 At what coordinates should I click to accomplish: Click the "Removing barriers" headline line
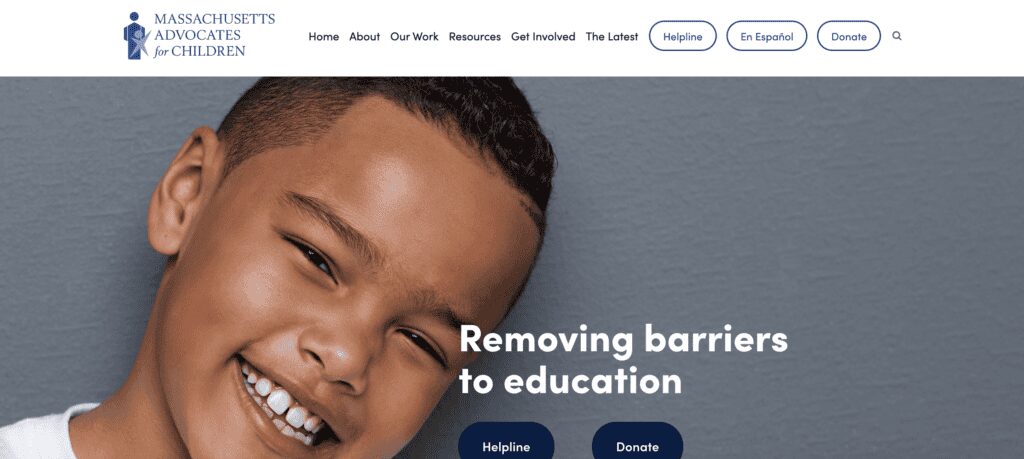pos(623,339)
